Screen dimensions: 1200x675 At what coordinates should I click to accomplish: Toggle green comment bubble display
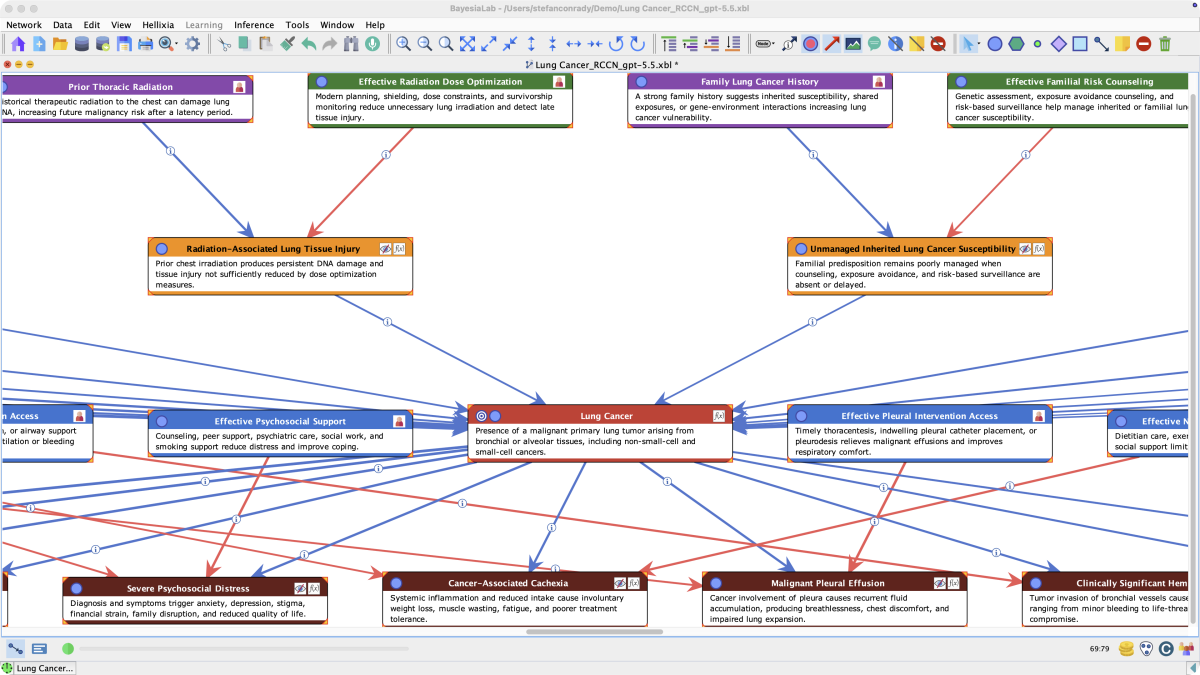(874, 44)
